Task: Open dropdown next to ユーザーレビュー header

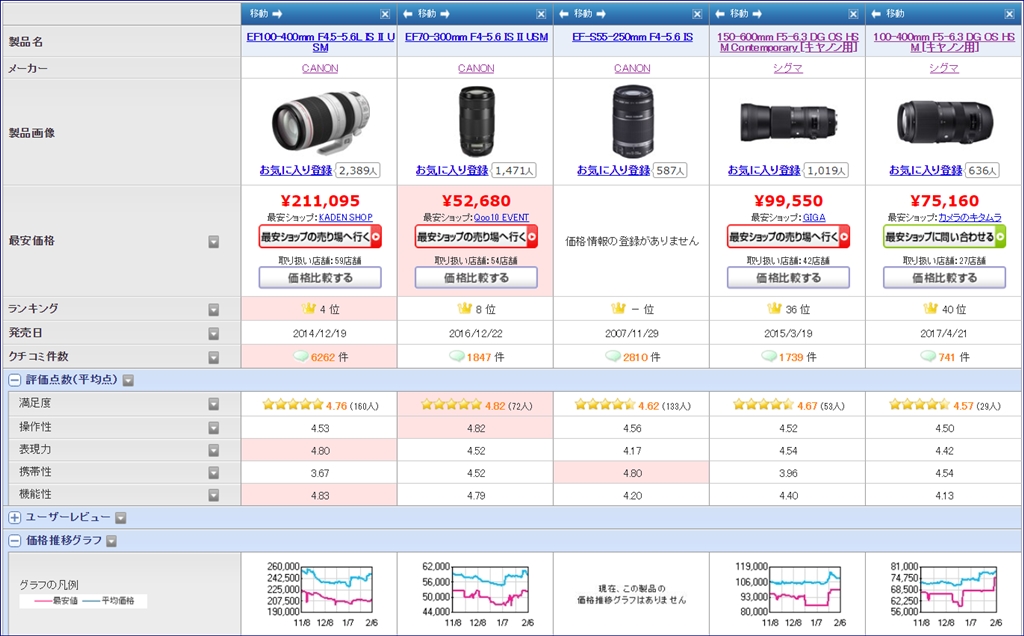Action: click(120, 518)
